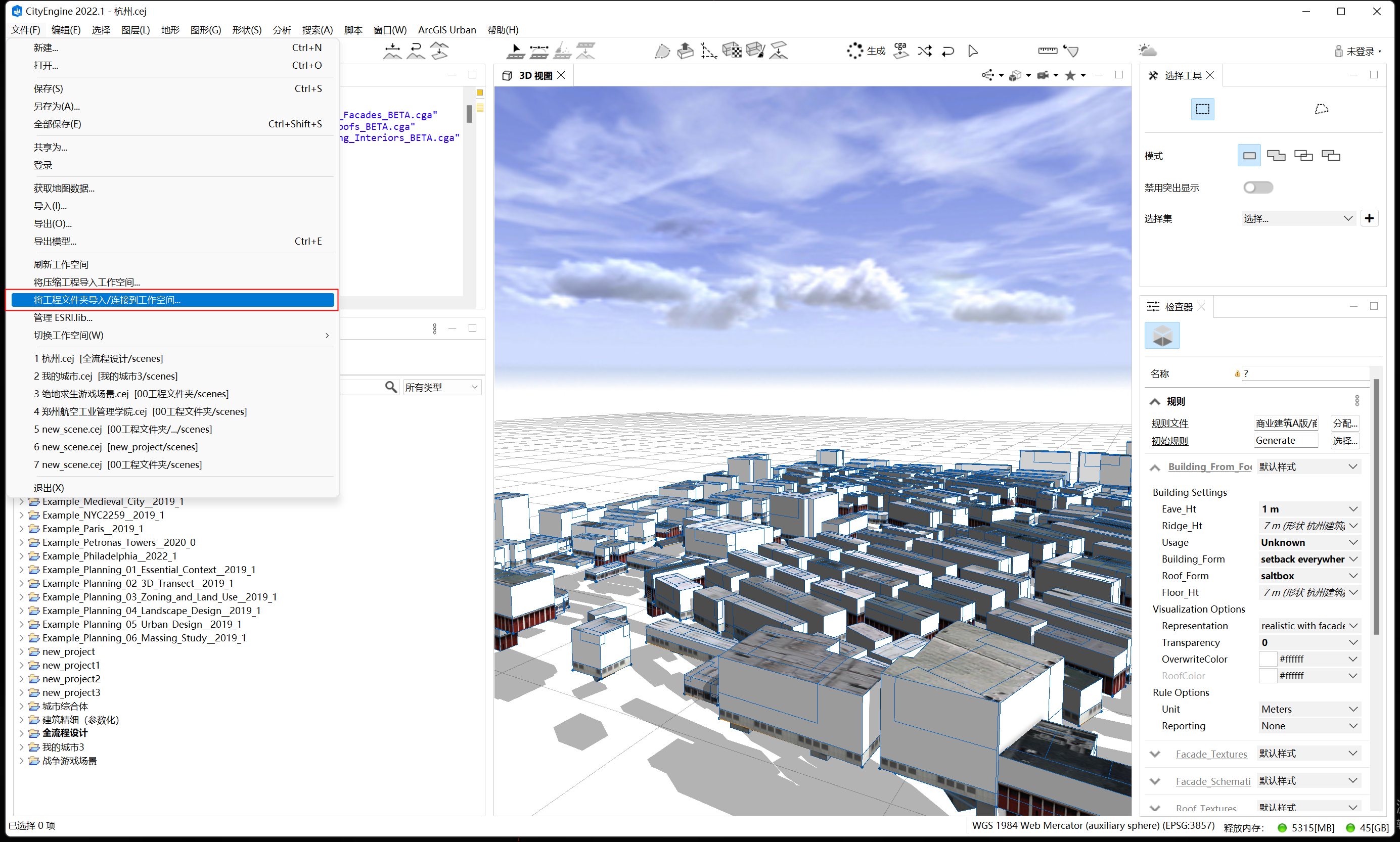
Task: Open the 图形(G) menu
Action: [x=205, y=29]
